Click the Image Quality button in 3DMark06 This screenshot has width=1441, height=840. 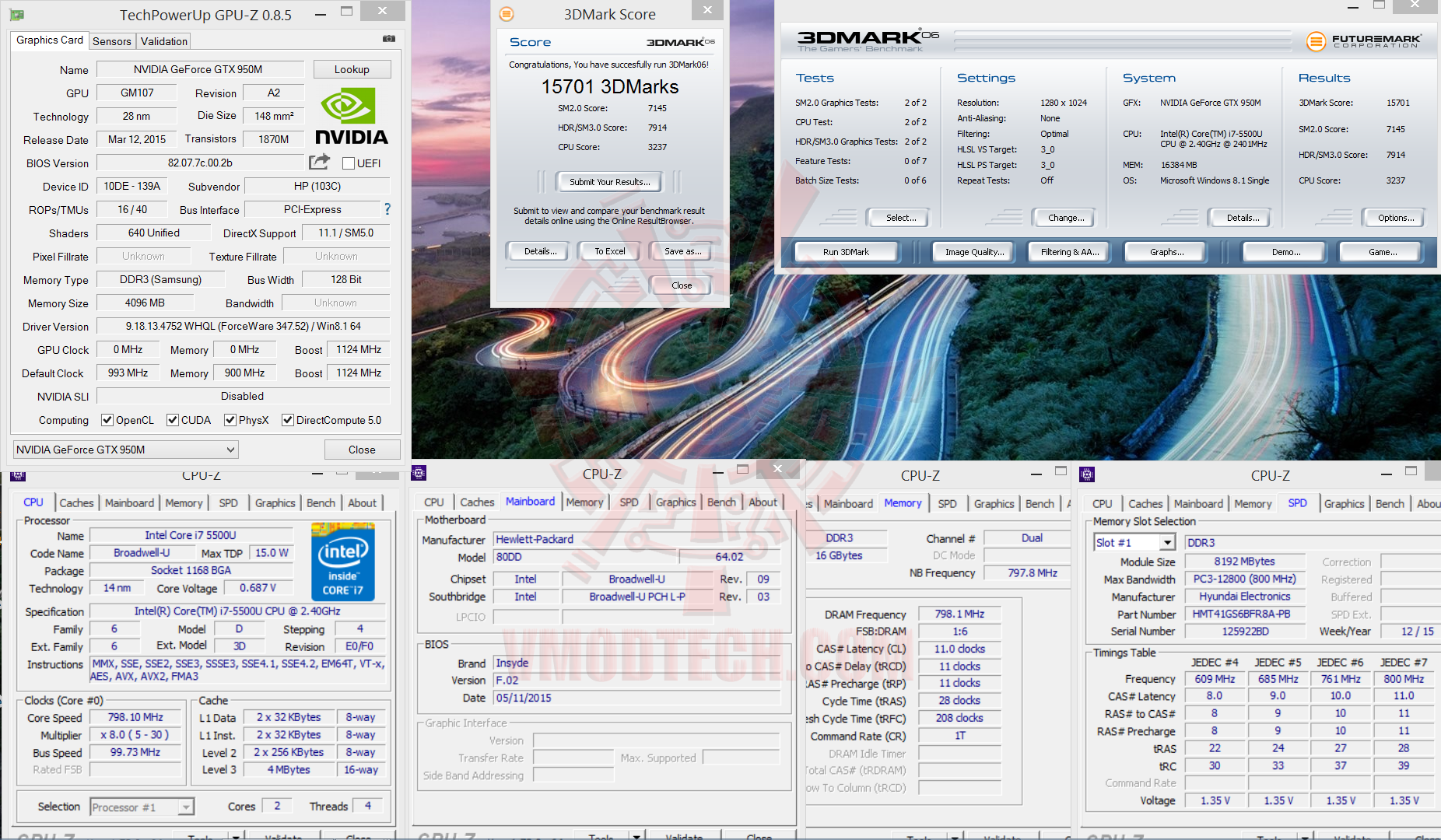[x=974, y=252]
